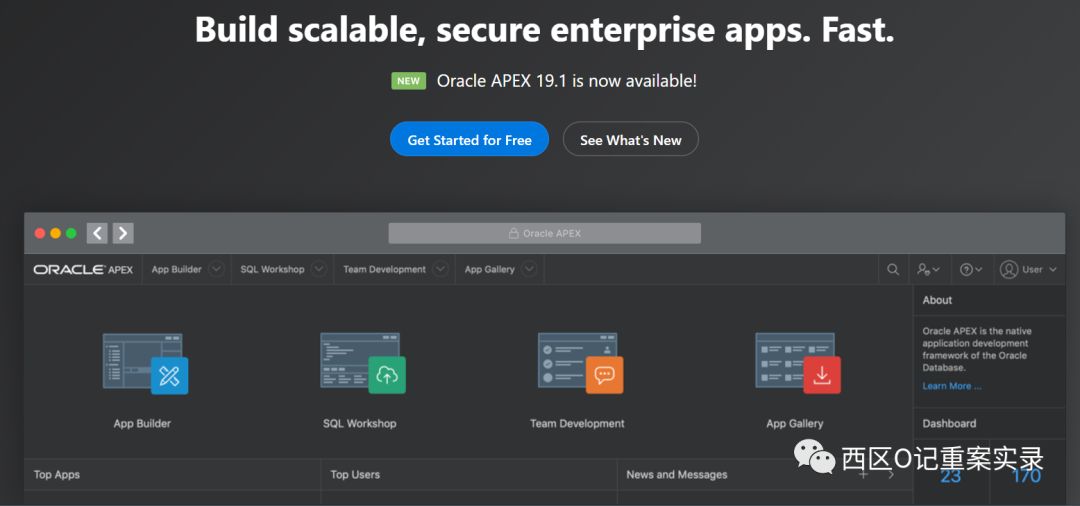Open the User account menu
The image size is (1080, 506).
coord(1028,269)
